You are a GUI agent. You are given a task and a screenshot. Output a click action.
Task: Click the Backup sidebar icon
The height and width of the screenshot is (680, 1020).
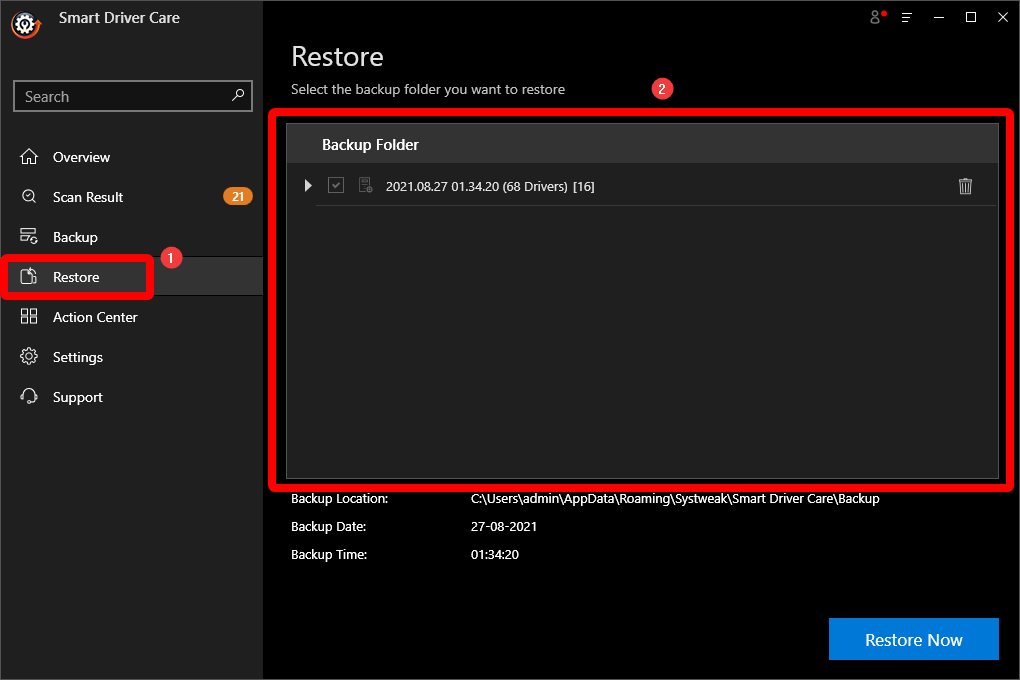[x=29, y=236]
